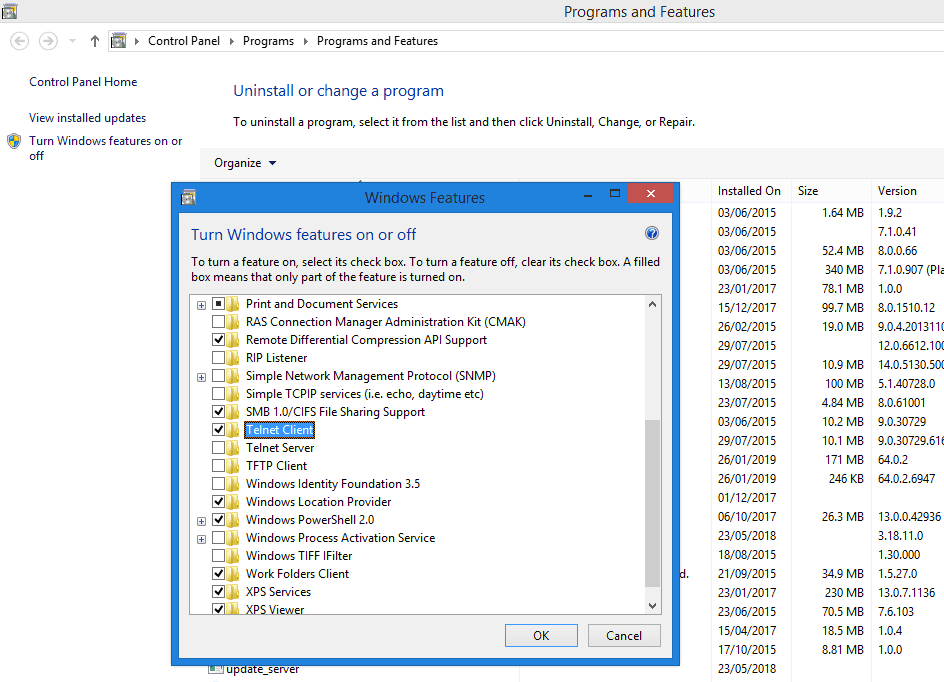This screenshot has height=682, width=944.
Task: Click the folder icon beside Work Folders Client
Action: pos(233,574)
